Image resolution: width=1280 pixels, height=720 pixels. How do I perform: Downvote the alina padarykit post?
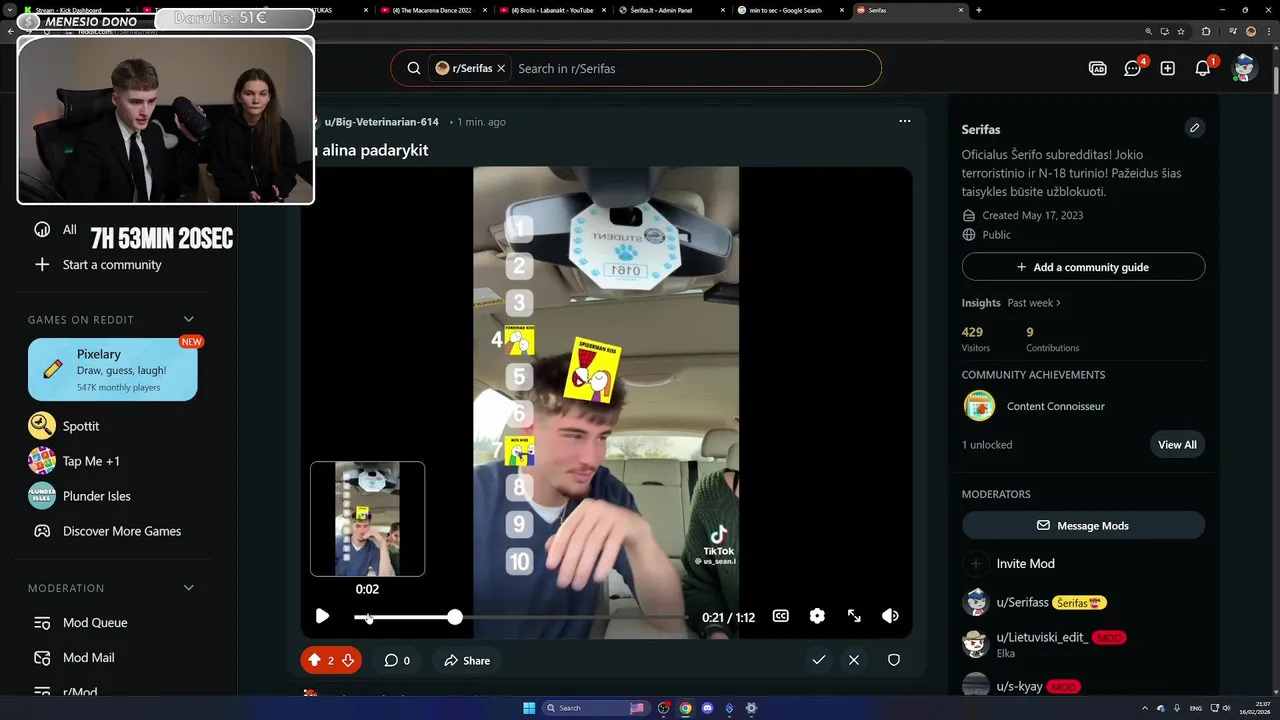(348, 660)
